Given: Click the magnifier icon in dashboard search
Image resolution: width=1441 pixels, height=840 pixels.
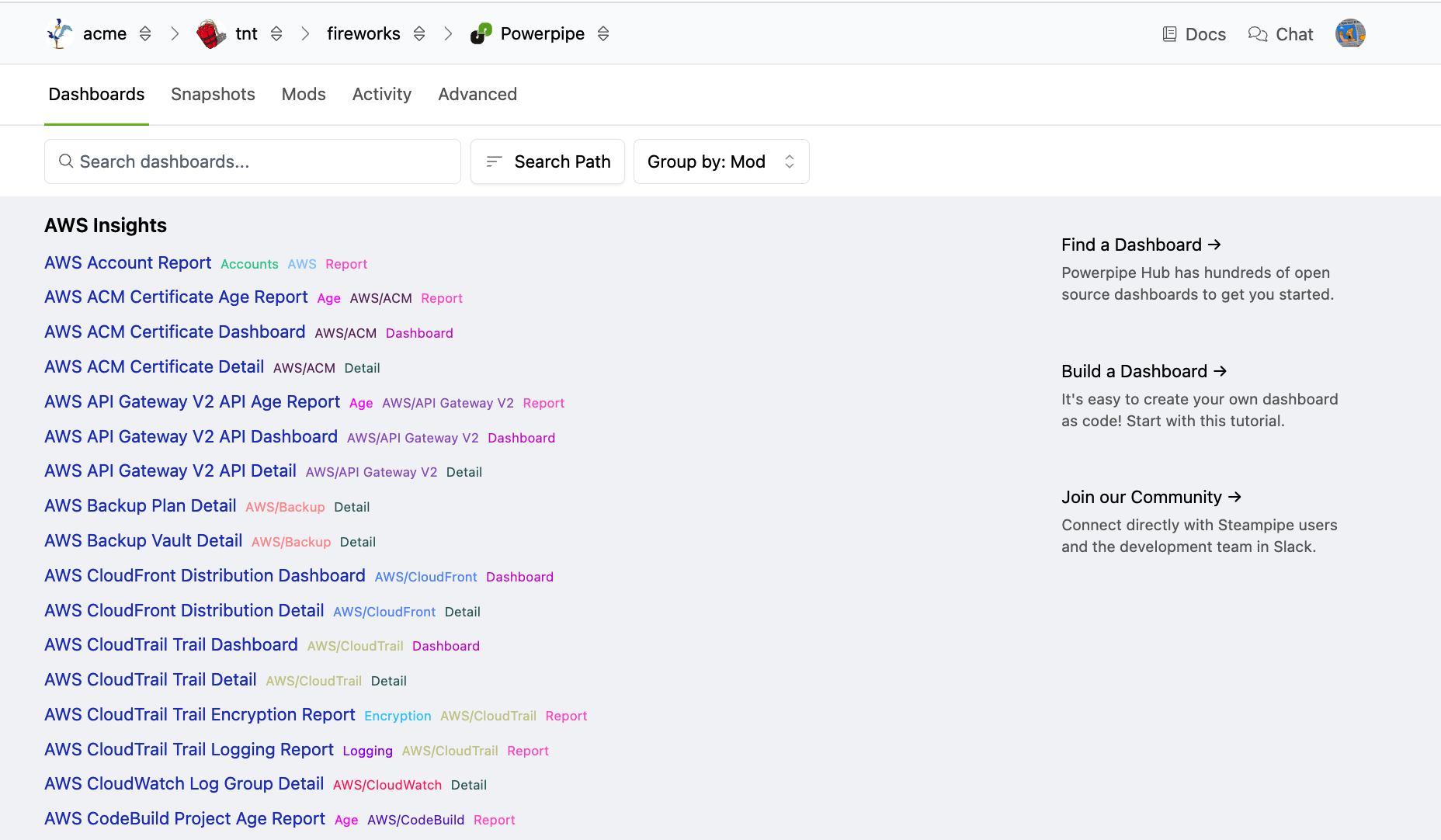Looking at the screenshot, I should [66, 161].
